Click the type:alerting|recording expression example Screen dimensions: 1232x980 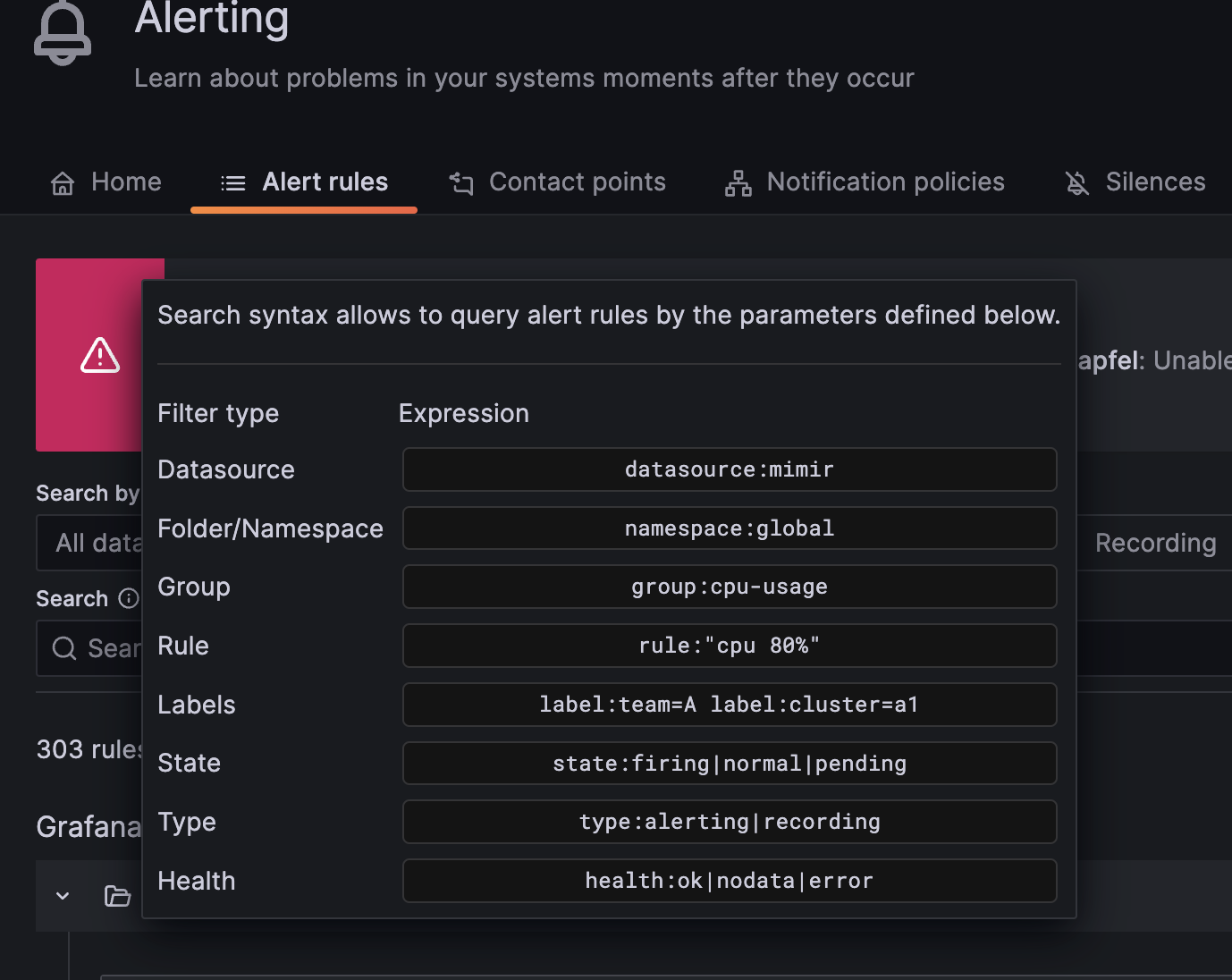729,822
